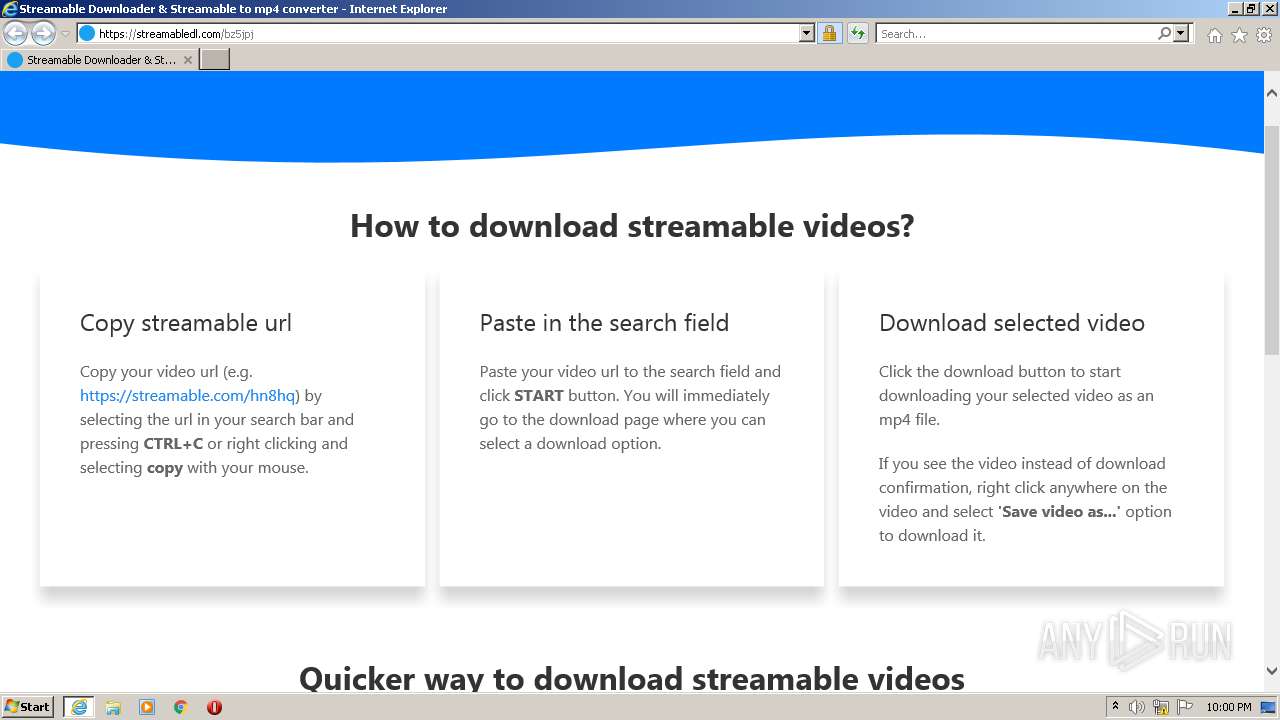This screenshot has width=1280, height=720.
Task: Click the 'CTRL+C' bold text
Action: click(x=173, y=443)
